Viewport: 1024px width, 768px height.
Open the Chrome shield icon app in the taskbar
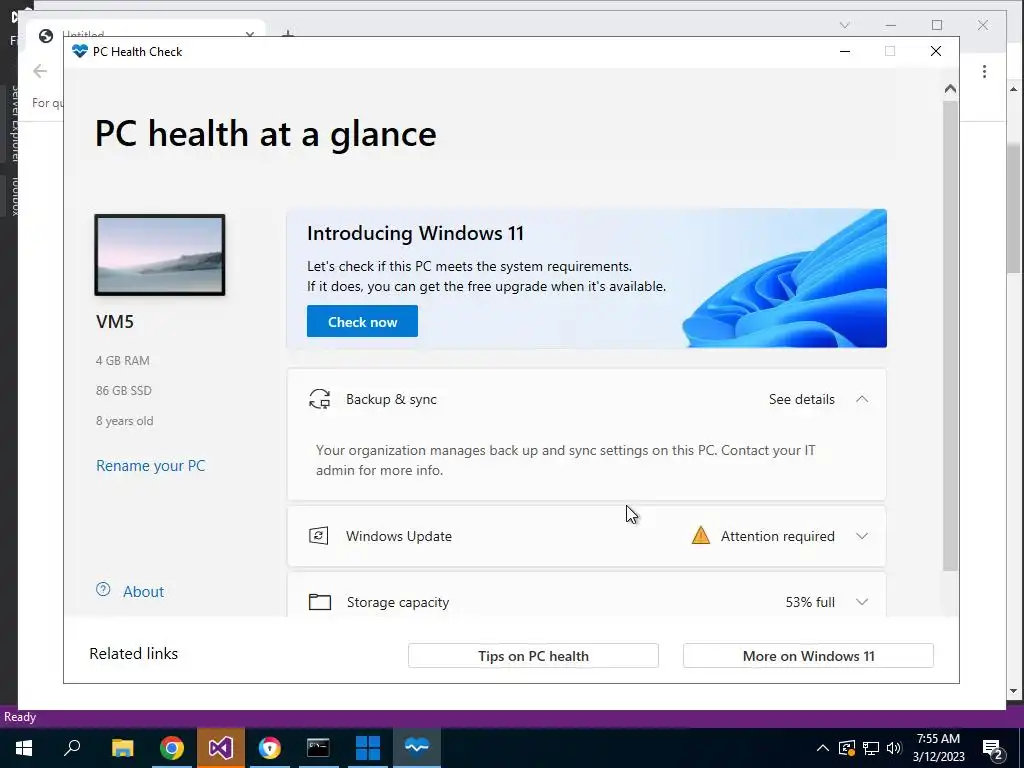pyautogui.click(x=269, y=748)
